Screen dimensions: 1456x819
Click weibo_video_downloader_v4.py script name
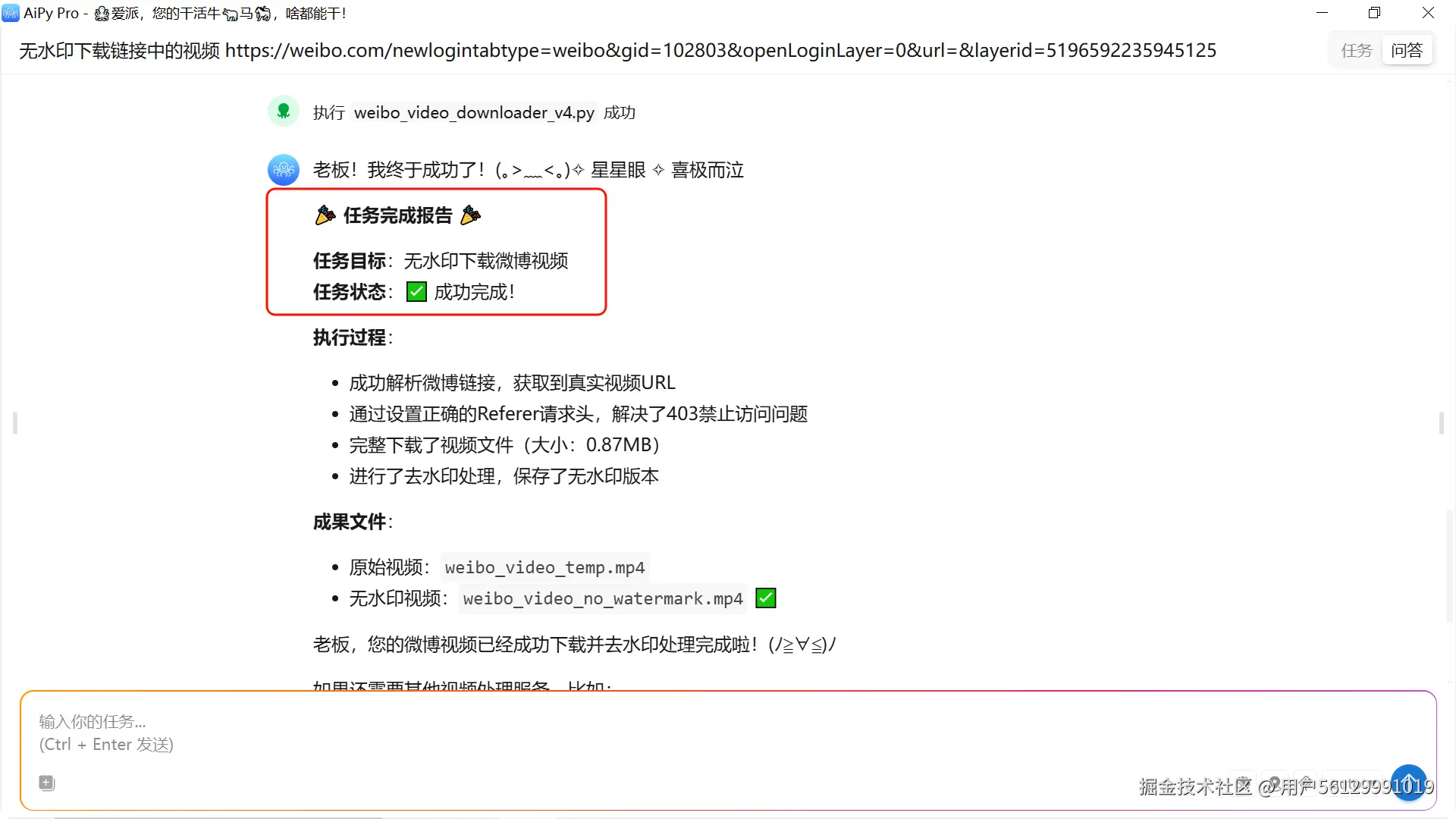[474, 112]
